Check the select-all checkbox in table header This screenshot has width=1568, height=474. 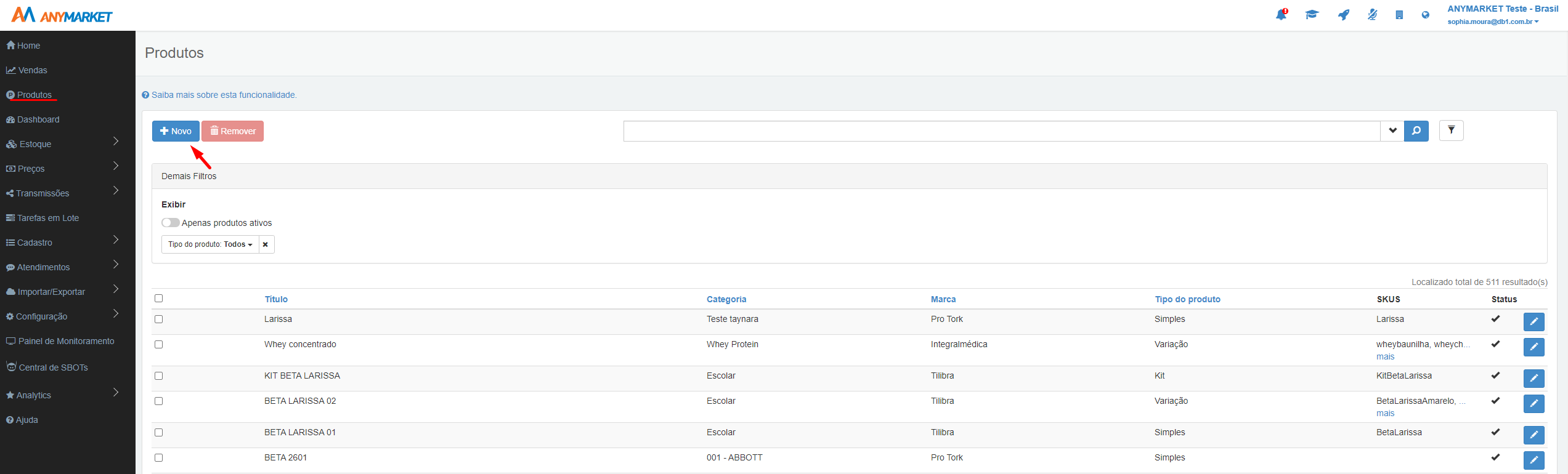(x=158, y=298)
